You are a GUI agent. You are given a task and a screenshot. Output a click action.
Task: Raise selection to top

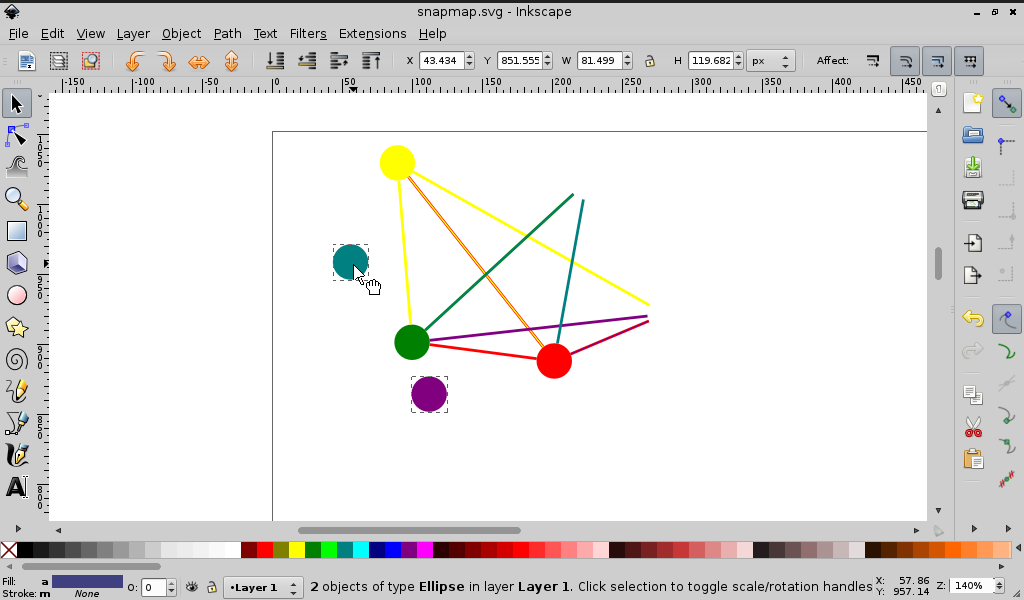[x=371, y=61]
